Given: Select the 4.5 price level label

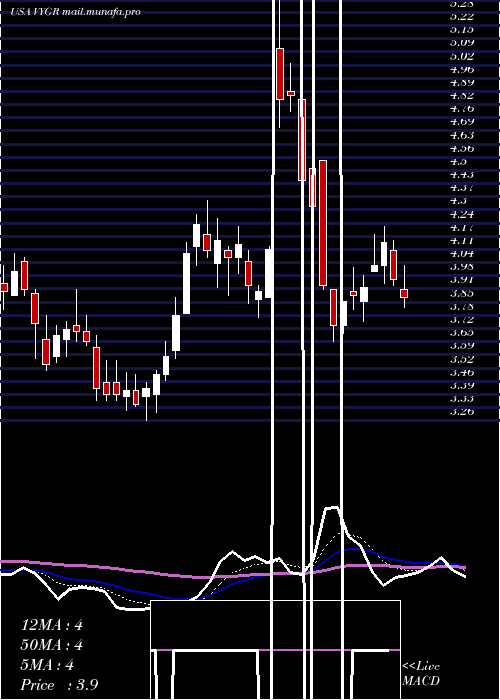Looking at the screenshot, I should pos(458,162).
